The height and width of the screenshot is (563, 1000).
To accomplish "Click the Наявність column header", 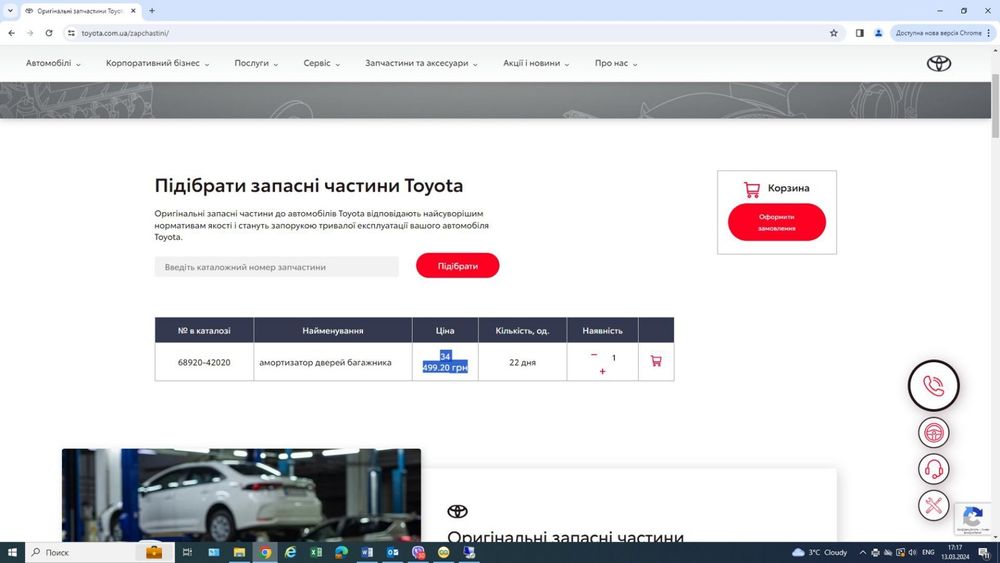I will [x=602, y=330].
